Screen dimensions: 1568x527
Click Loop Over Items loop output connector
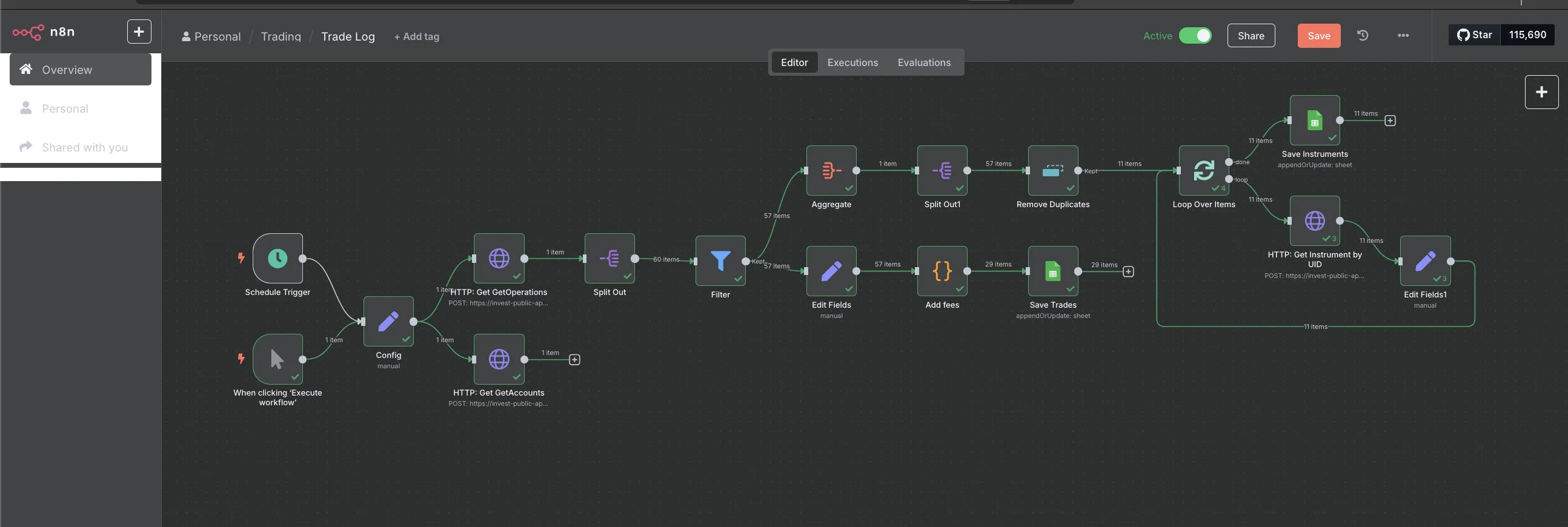(x=1229, y=179)
